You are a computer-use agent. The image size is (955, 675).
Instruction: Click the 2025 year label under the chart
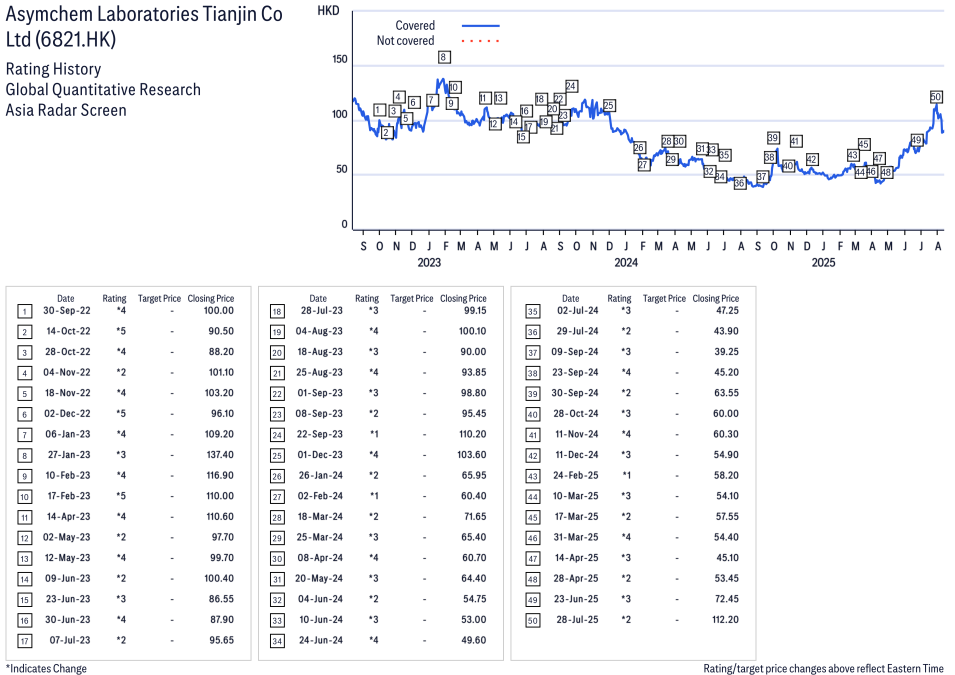[x=823, y=263]
